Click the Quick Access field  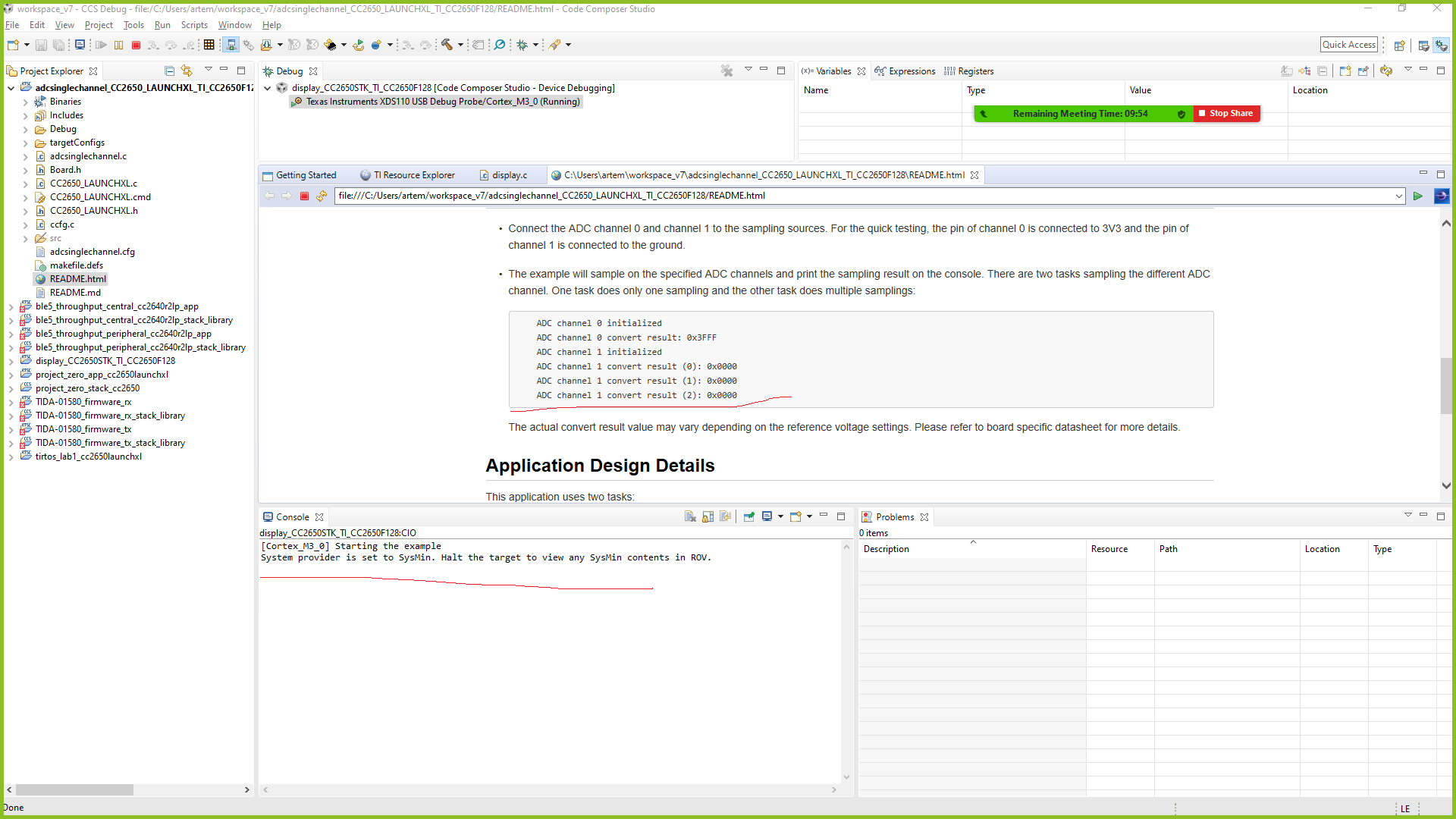coord(1348,45)
